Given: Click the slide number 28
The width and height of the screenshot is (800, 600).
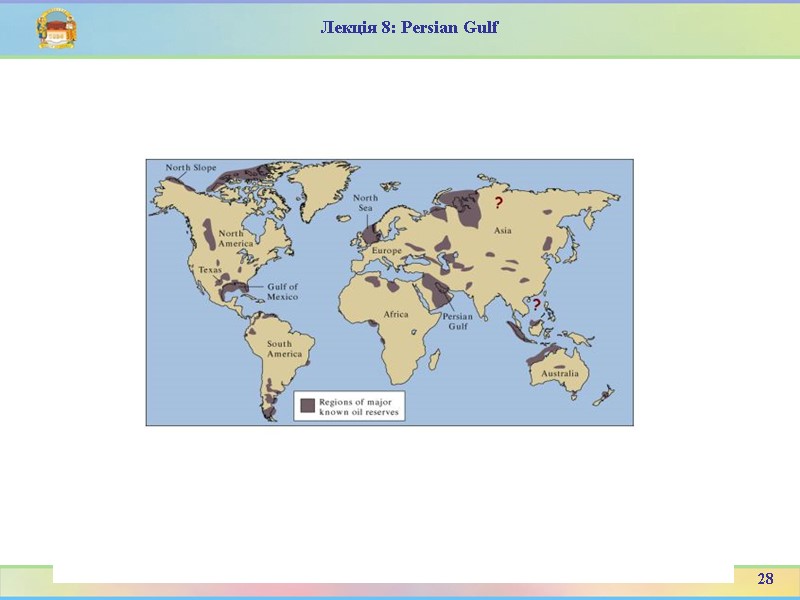Looking at the screenshot, I should pyautogui.click(x=765, y=579).
